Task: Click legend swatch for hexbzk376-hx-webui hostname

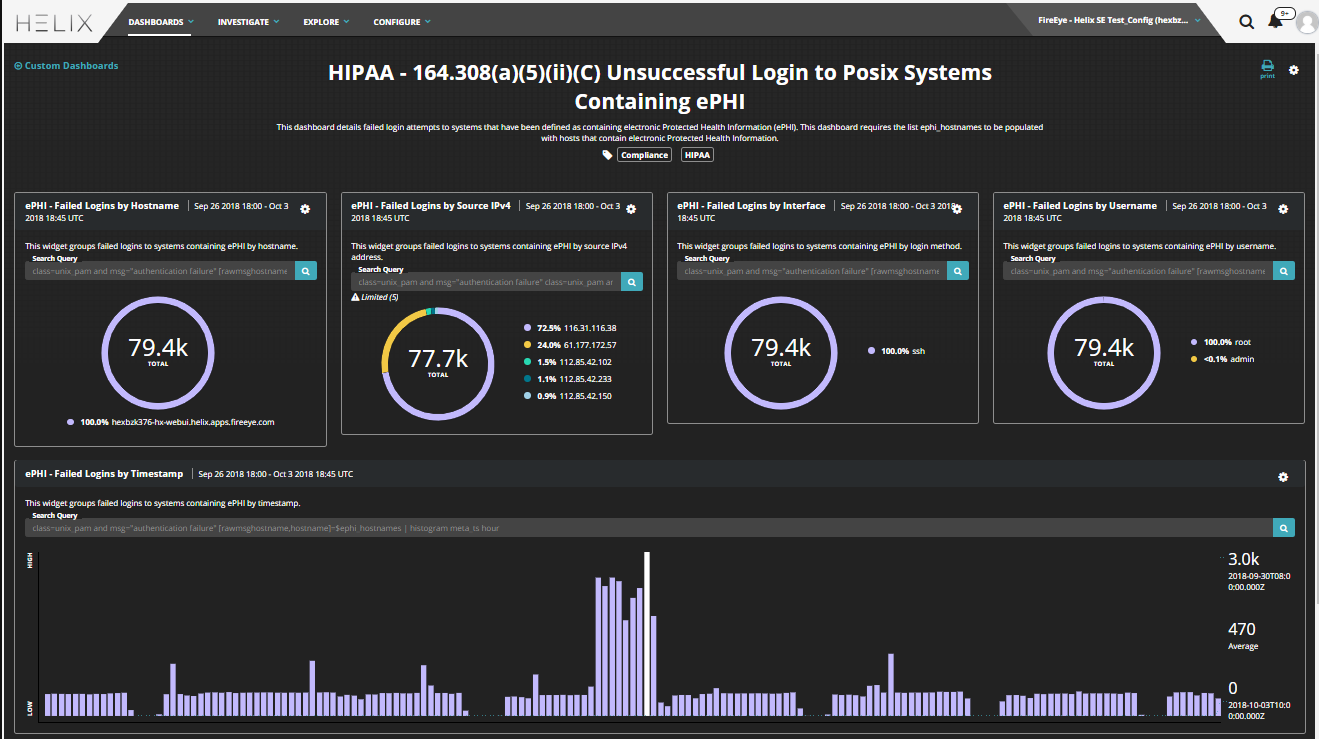Action: (x=70, y=422)
